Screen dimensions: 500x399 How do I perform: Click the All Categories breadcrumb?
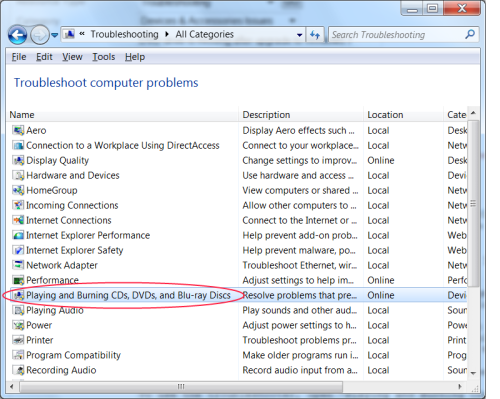click(205, 34)
